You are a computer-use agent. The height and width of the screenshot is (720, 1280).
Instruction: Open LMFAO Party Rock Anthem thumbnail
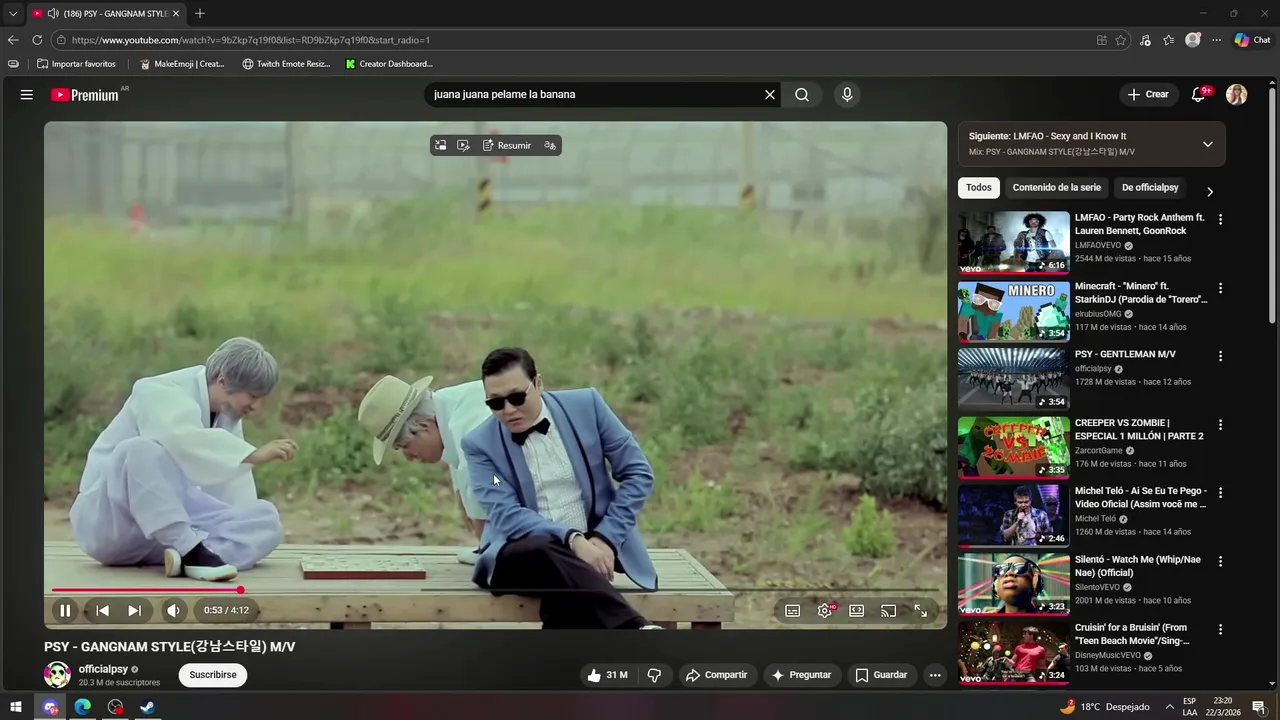click(x=1013, y=242)
